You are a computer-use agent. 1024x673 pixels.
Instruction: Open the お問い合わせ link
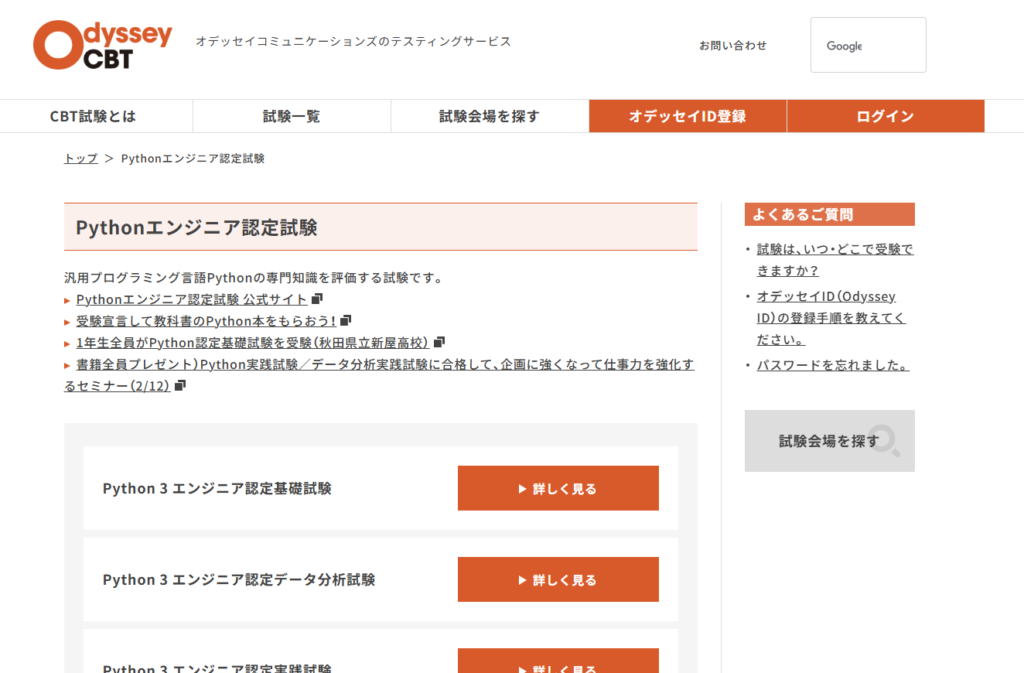[733, 45]
